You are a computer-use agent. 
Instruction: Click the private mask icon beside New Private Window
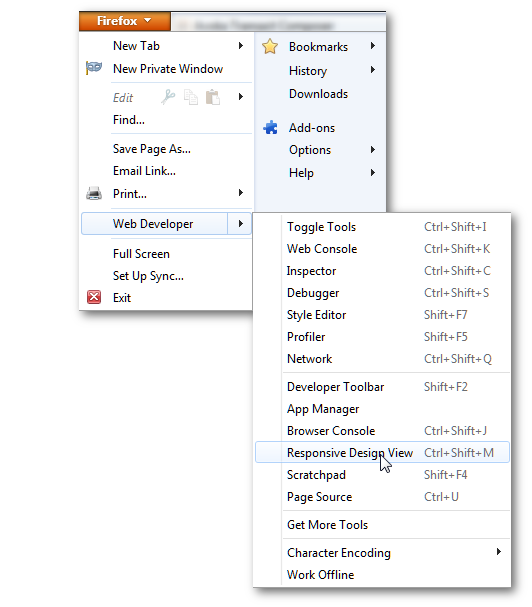[94, 68]
